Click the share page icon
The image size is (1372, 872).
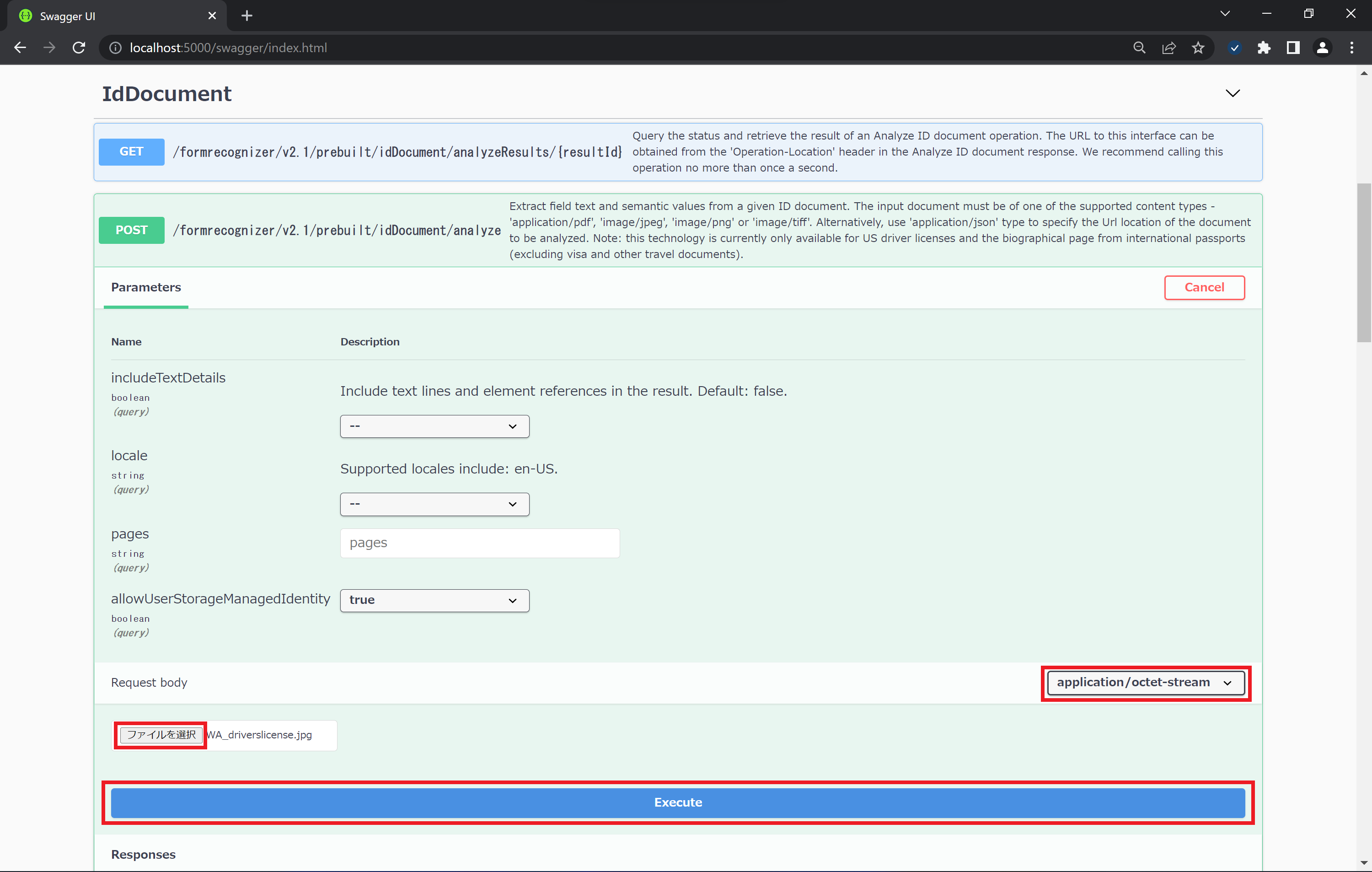(1168, 48)
